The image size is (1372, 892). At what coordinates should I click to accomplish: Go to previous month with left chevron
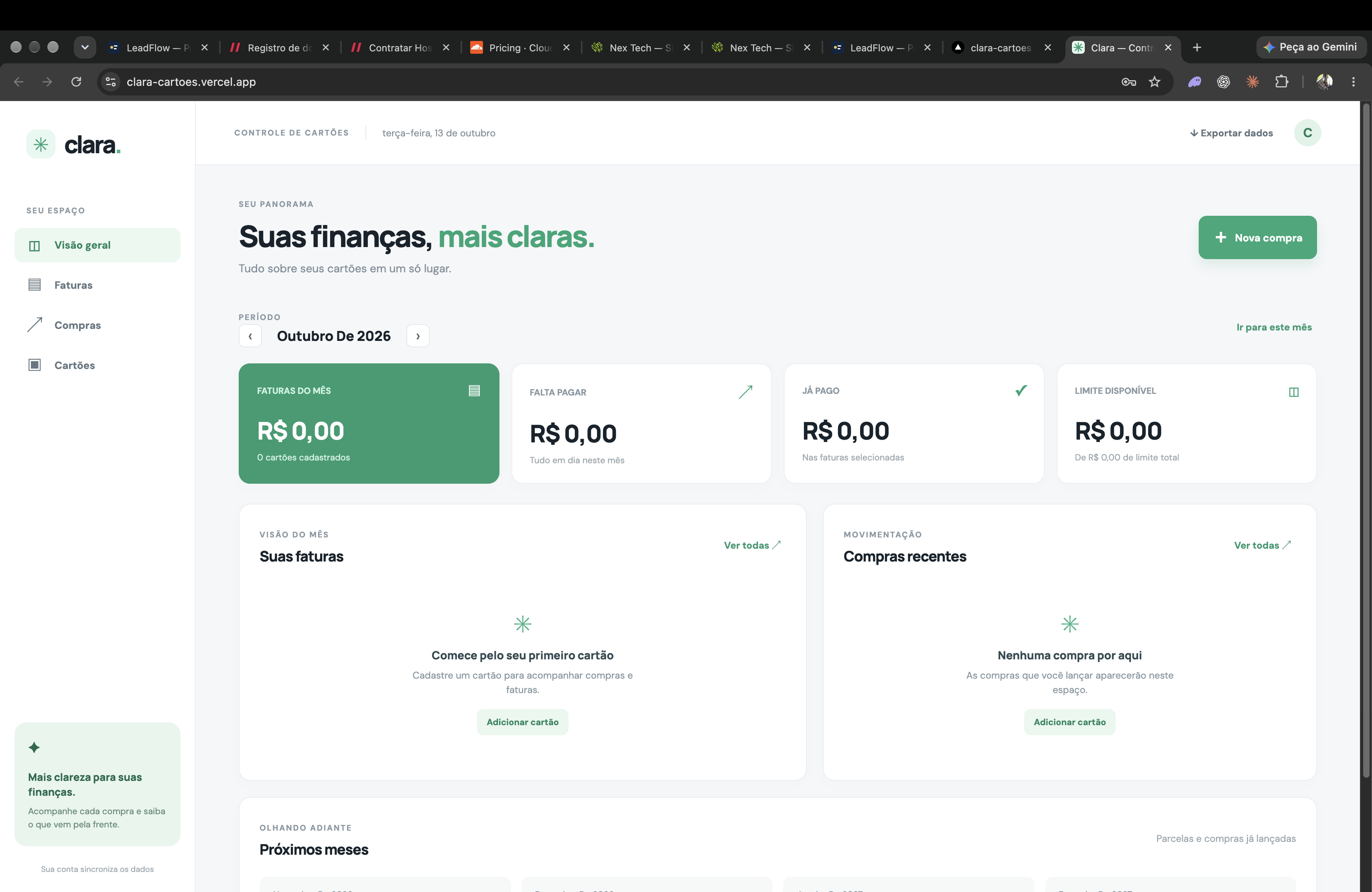click(250, 336)
